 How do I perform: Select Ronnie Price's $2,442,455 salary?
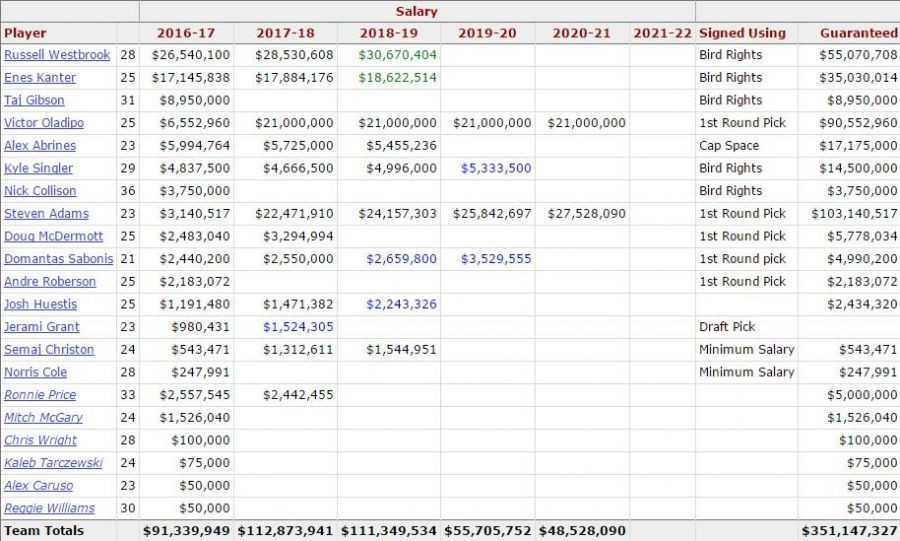point(298,395)
